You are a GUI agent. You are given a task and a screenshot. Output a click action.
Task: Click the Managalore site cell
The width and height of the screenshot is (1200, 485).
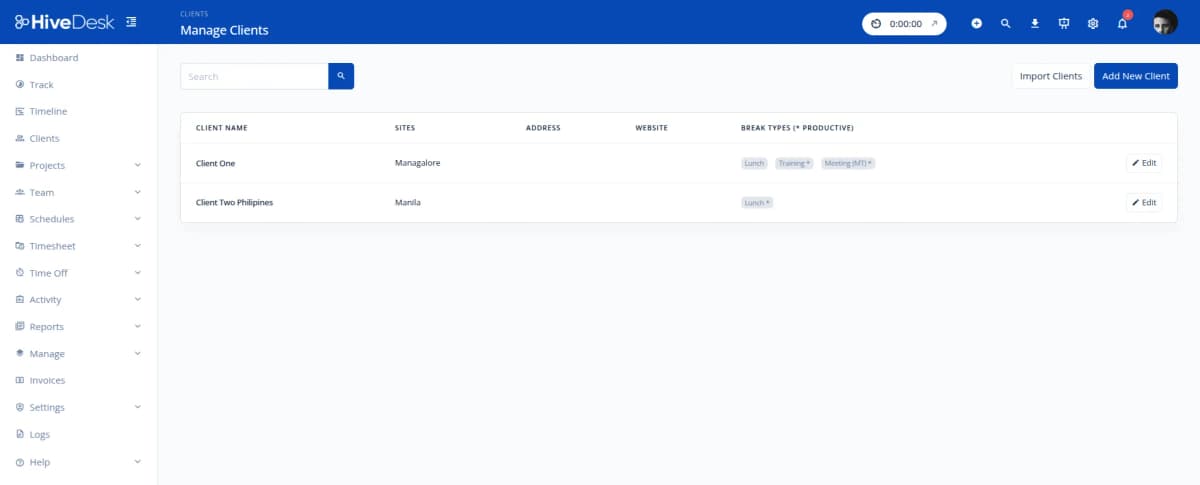pyautogui.click(x=418, y=163)
